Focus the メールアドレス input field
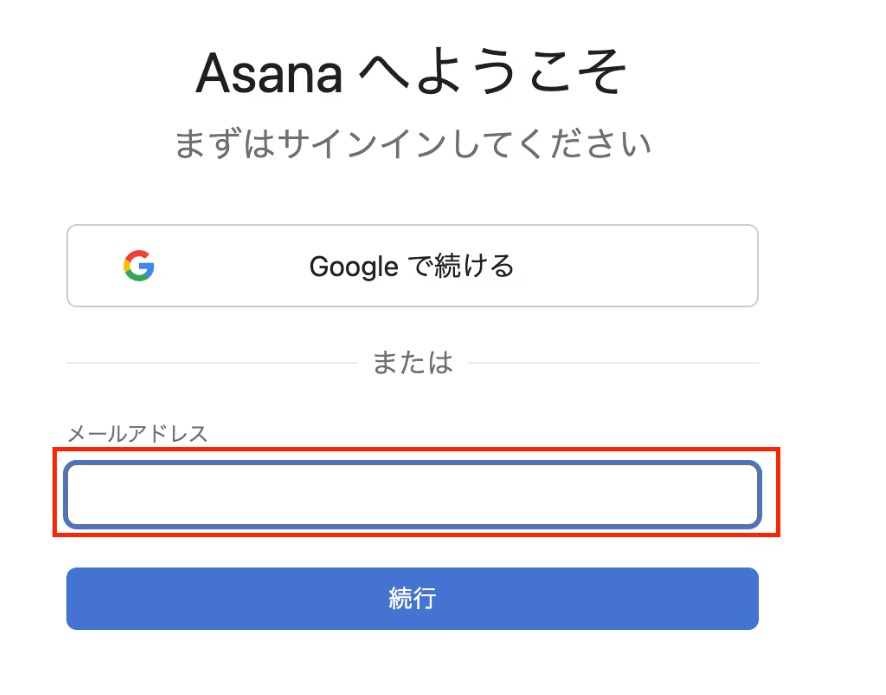 pyautogui.click(x=412, y=494)
